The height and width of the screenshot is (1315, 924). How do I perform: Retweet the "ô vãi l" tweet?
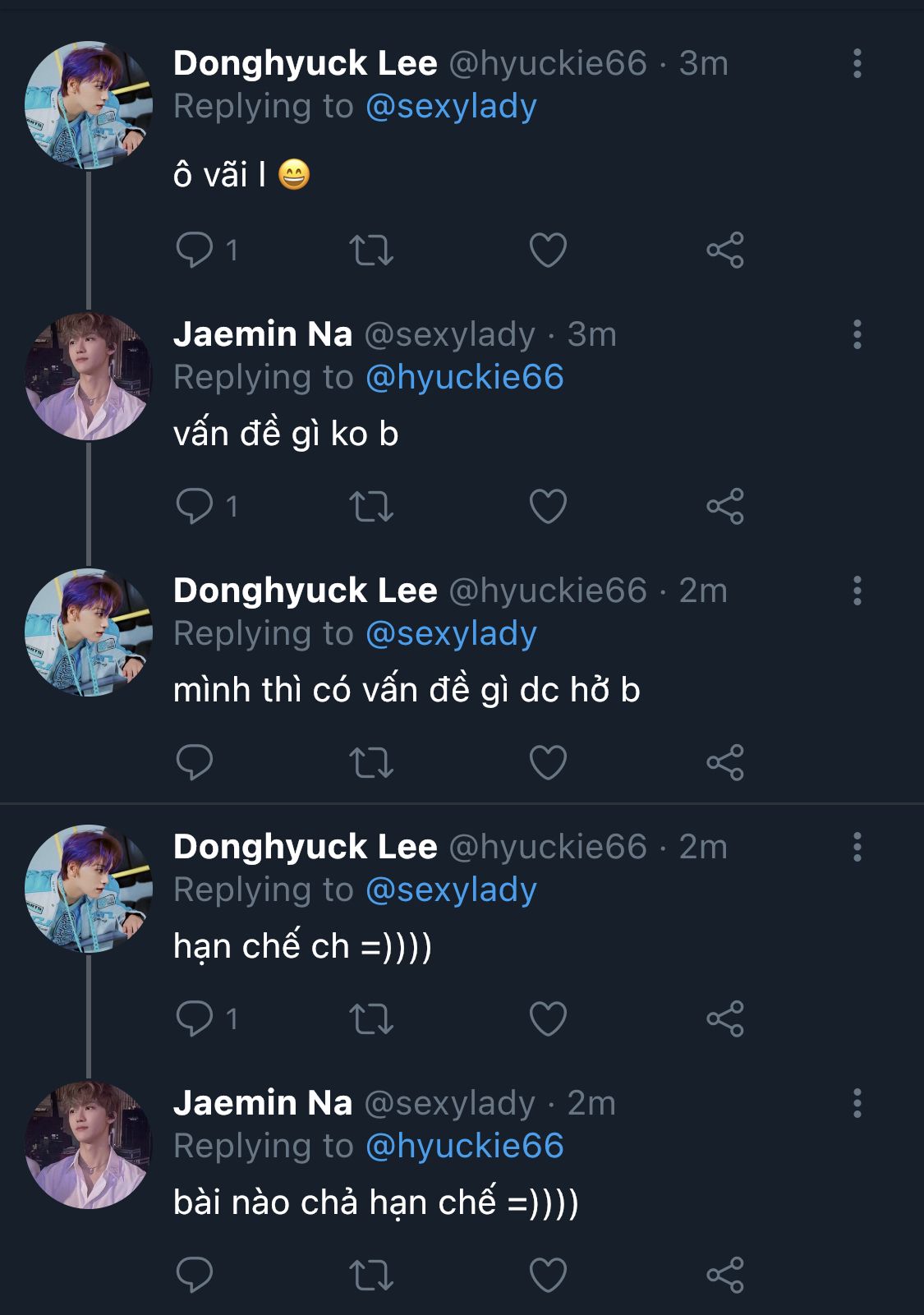pyautogui.click(x=371, y=250)
